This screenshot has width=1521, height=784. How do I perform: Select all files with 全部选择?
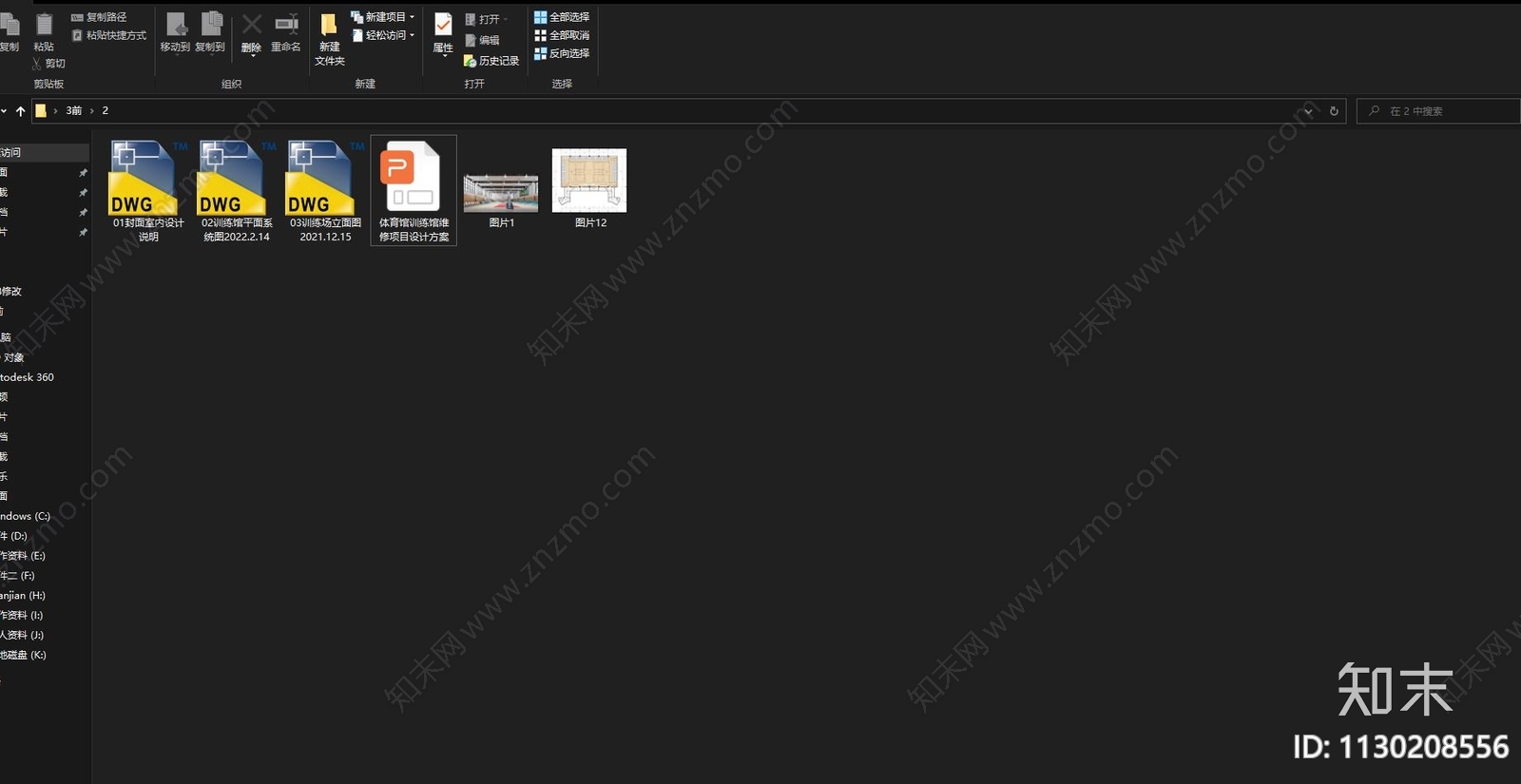coord(562,17)
